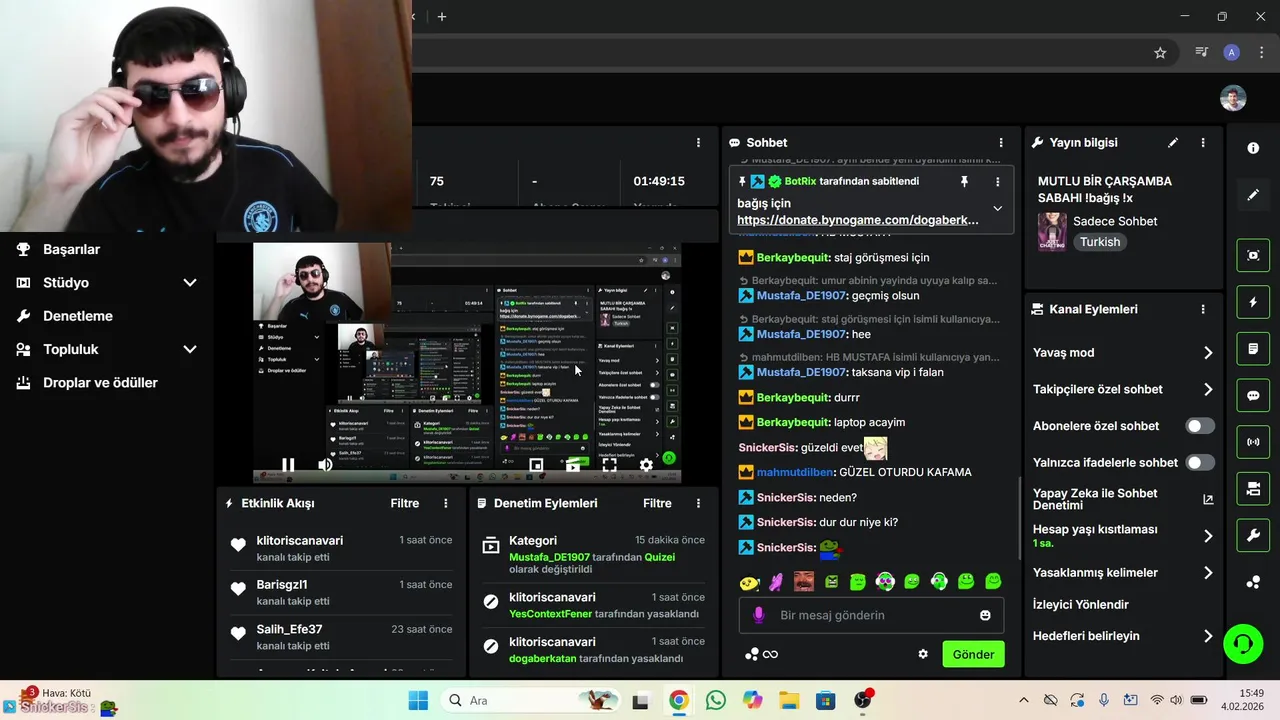Open Yayın bilgisi panel options menu
This screenshot has width=1280, height=720.
1203,143
